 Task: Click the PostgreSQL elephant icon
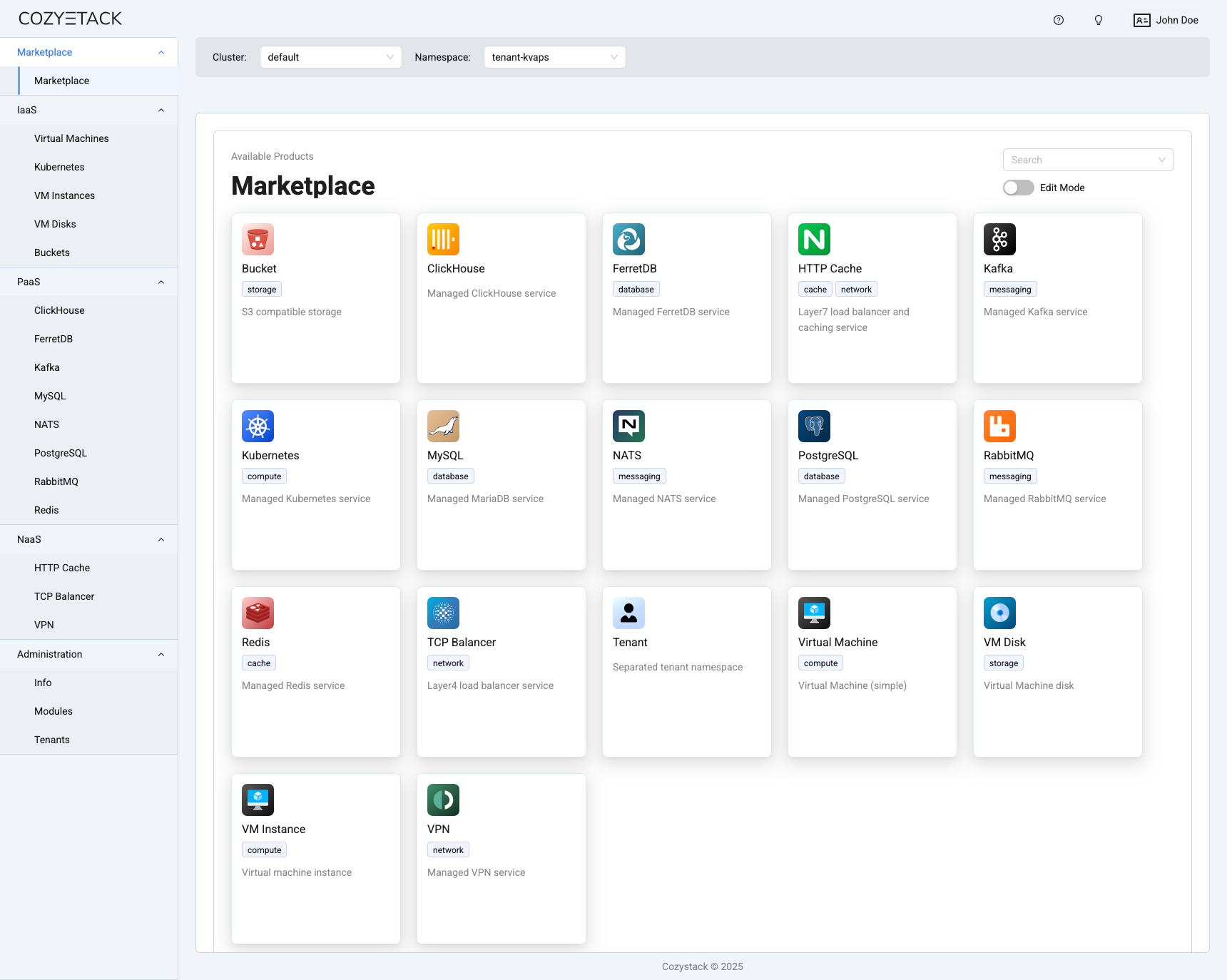click(814, 427)
